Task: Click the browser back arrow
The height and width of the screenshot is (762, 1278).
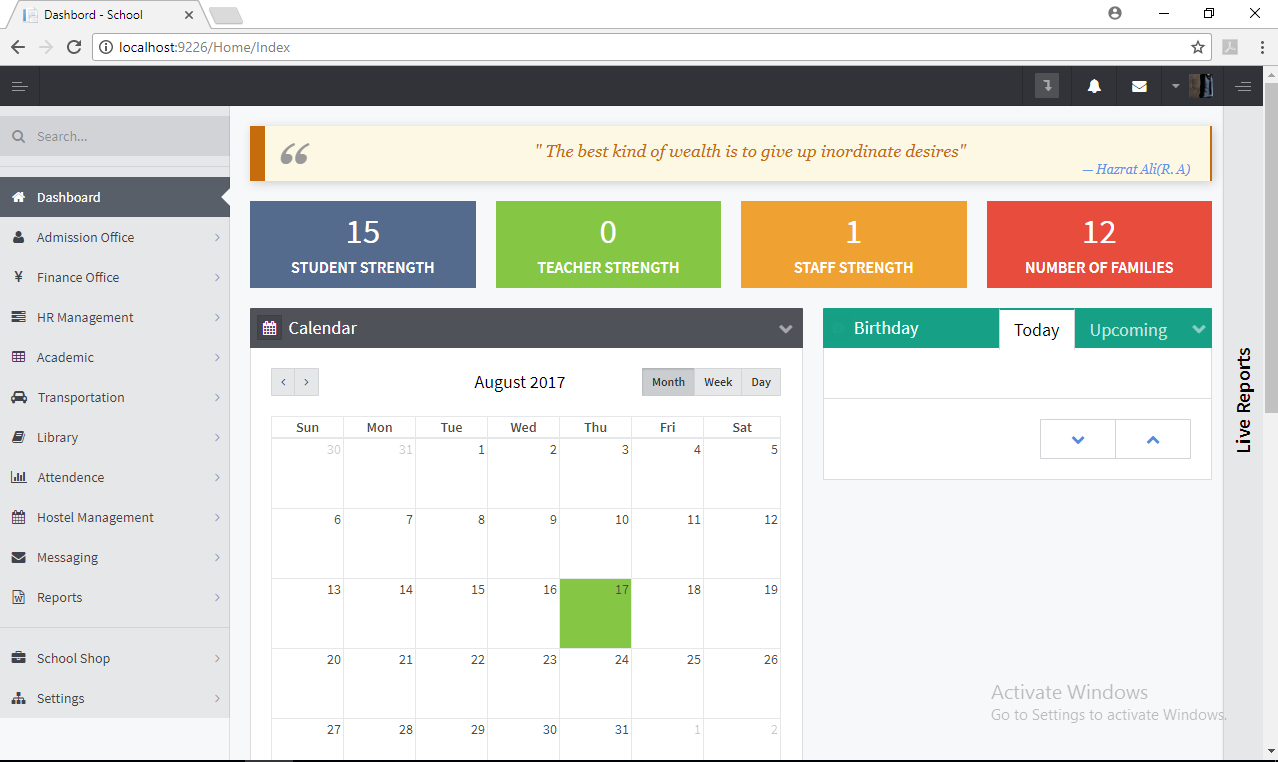Action: pos(18,47)
